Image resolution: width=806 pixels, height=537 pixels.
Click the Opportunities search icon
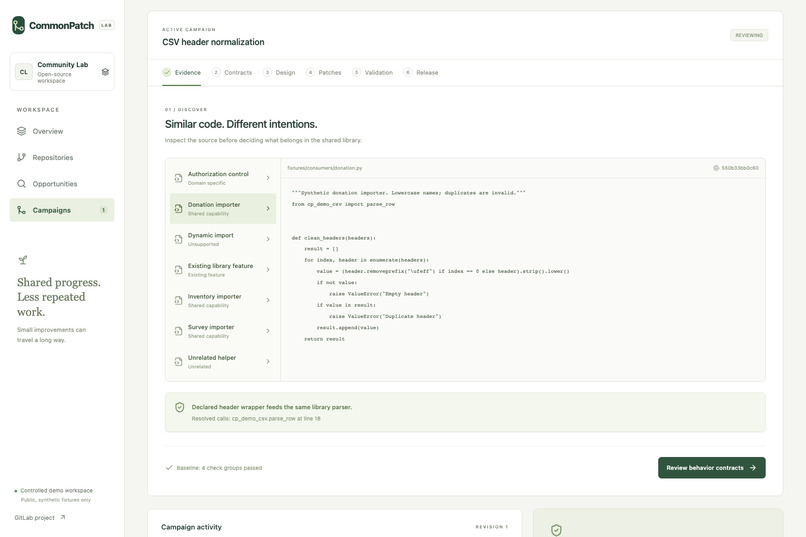pos(21,183)
